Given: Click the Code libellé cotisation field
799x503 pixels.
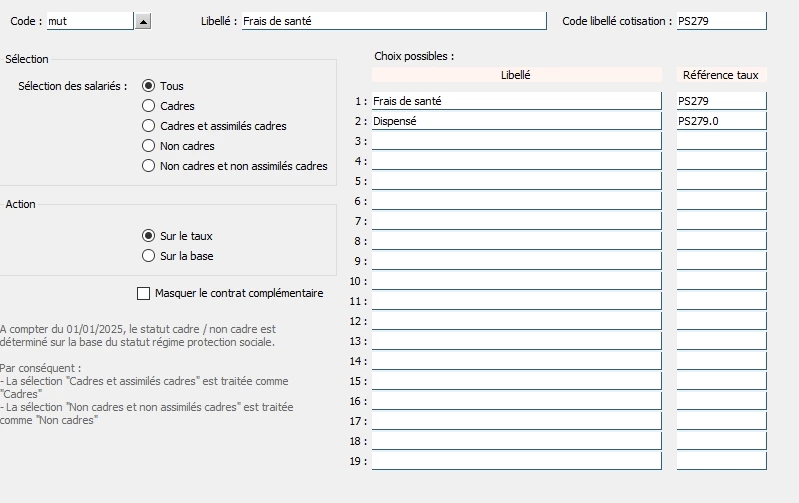Looking at the screenshot, I should pos(721,21).
